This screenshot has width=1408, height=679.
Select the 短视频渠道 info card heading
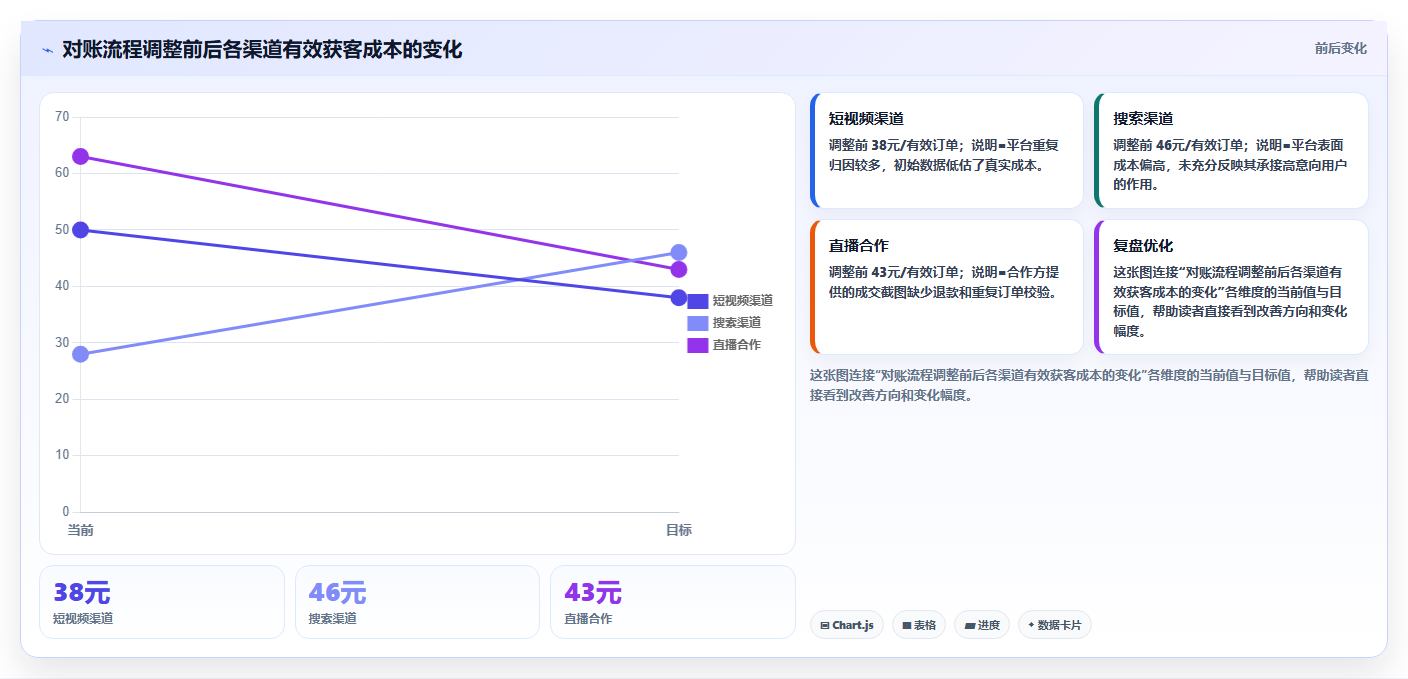[866, 118]
